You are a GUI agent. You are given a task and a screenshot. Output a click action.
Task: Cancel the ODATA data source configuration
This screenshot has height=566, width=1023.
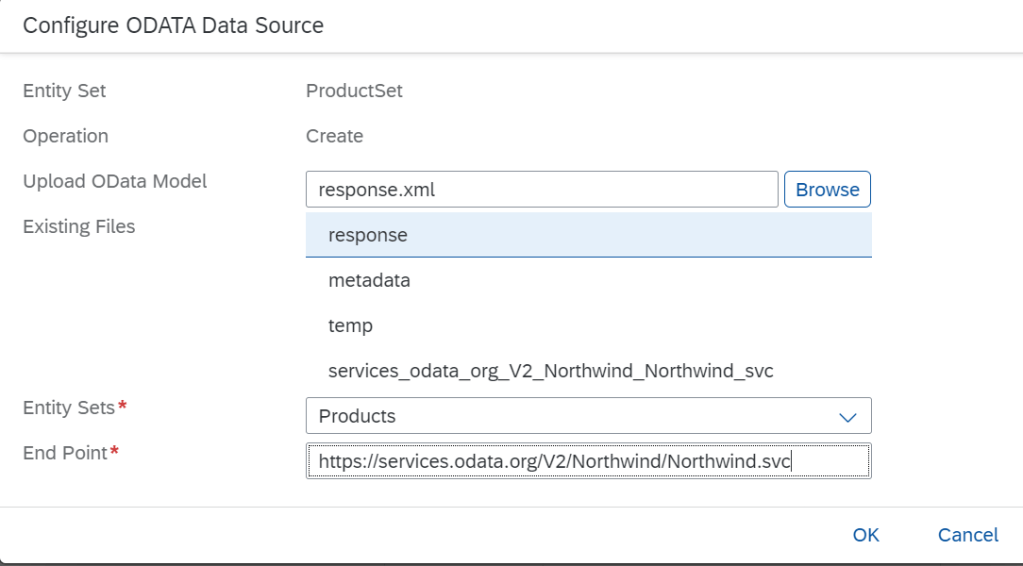point(967,535)
